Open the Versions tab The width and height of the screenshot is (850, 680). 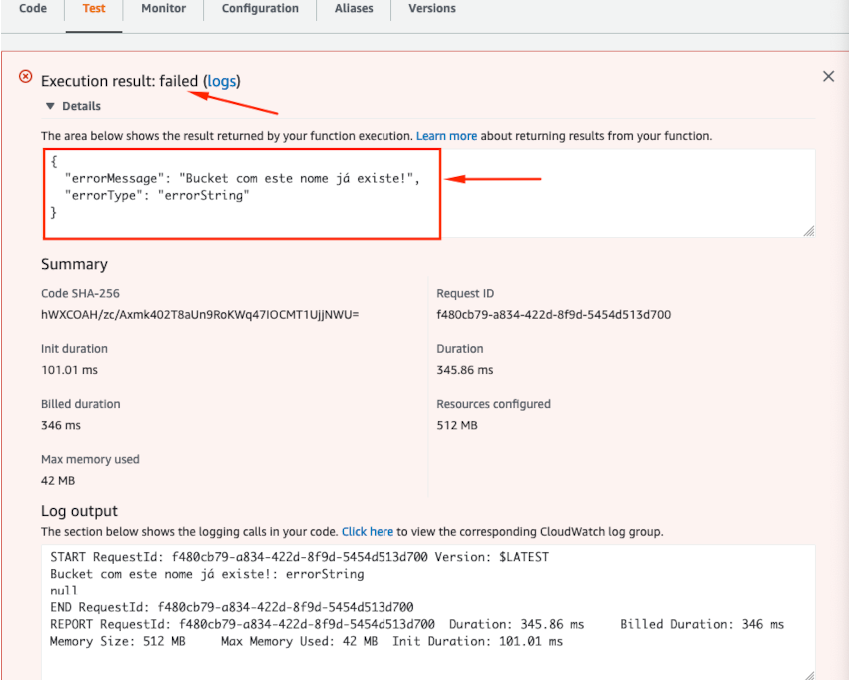click(x=431, y=9)
